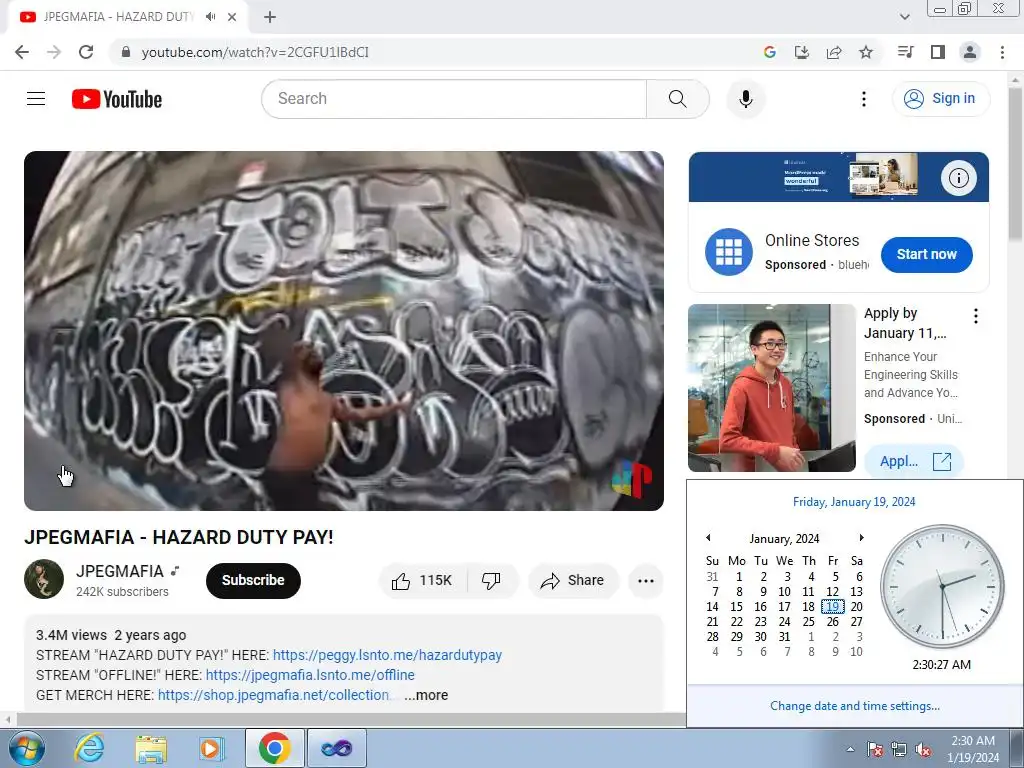
Task: Open JPEGMAFIA channel avatar
Action: coord(44,579)
